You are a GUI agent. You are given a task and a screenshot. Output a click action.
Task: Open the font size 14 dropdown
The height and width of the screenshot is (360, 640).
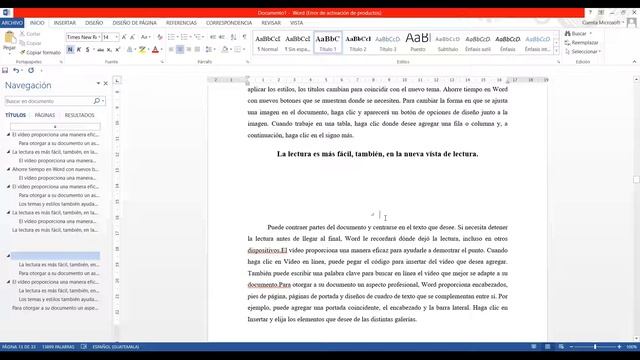117,37
